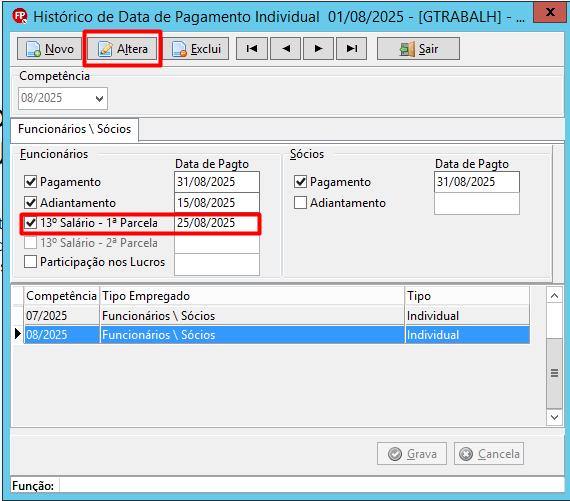Click the Cancela button

point(489,454)
